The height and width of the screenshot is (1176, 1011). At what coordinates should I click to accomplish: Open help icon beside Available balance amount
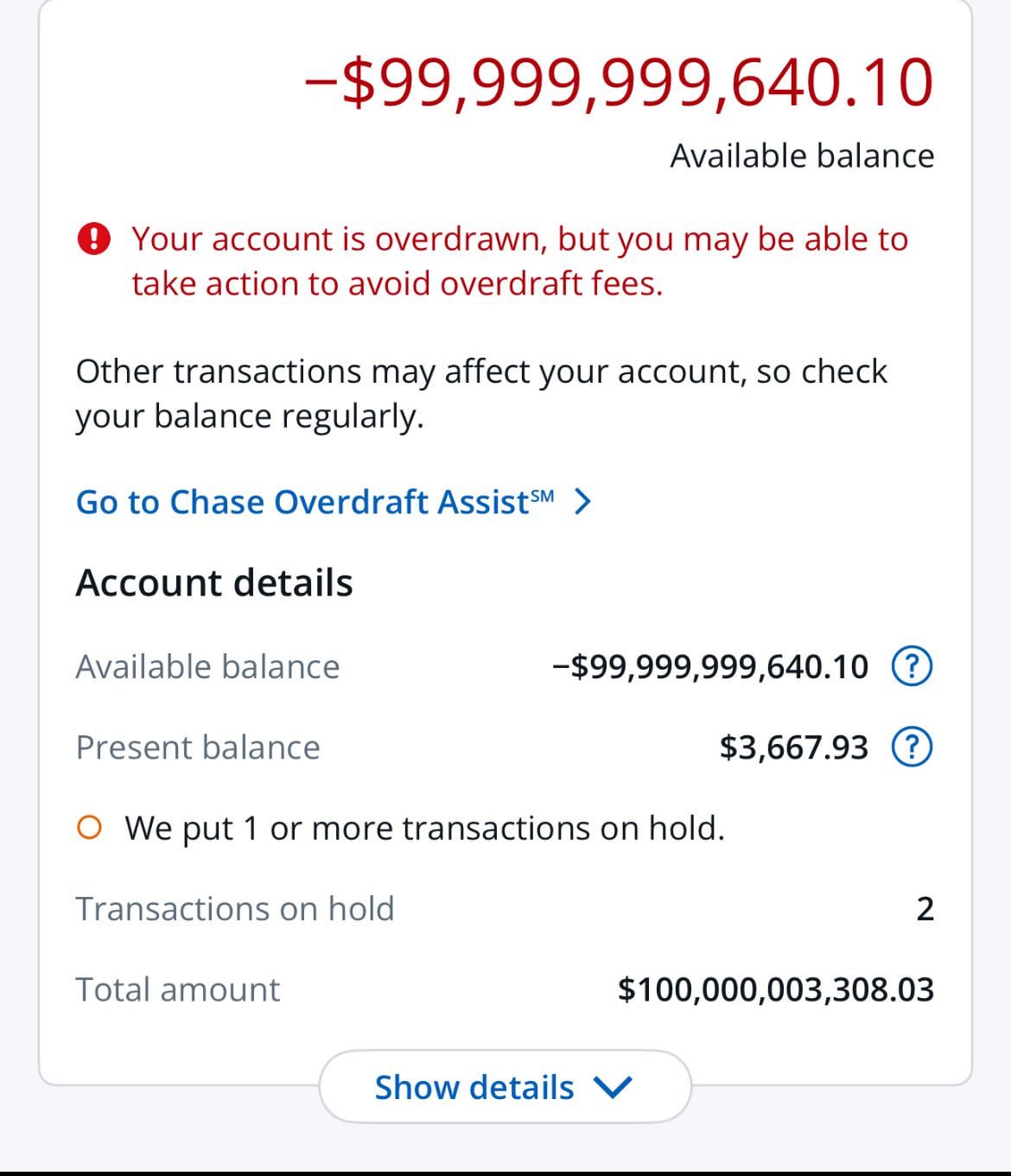pos(912,666)
